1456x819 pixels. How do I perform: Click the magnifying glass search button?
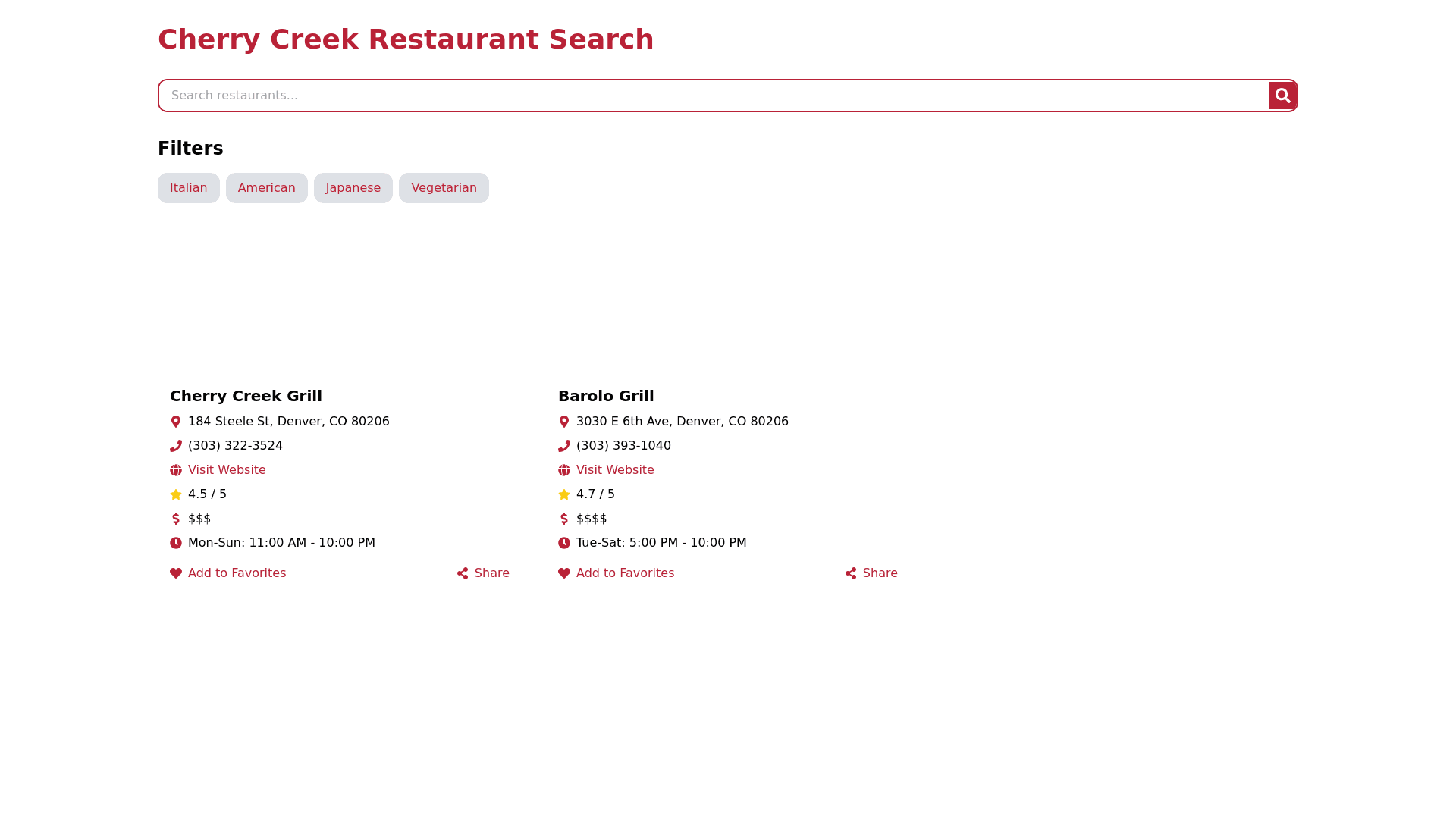click(x=1282, y=96)
